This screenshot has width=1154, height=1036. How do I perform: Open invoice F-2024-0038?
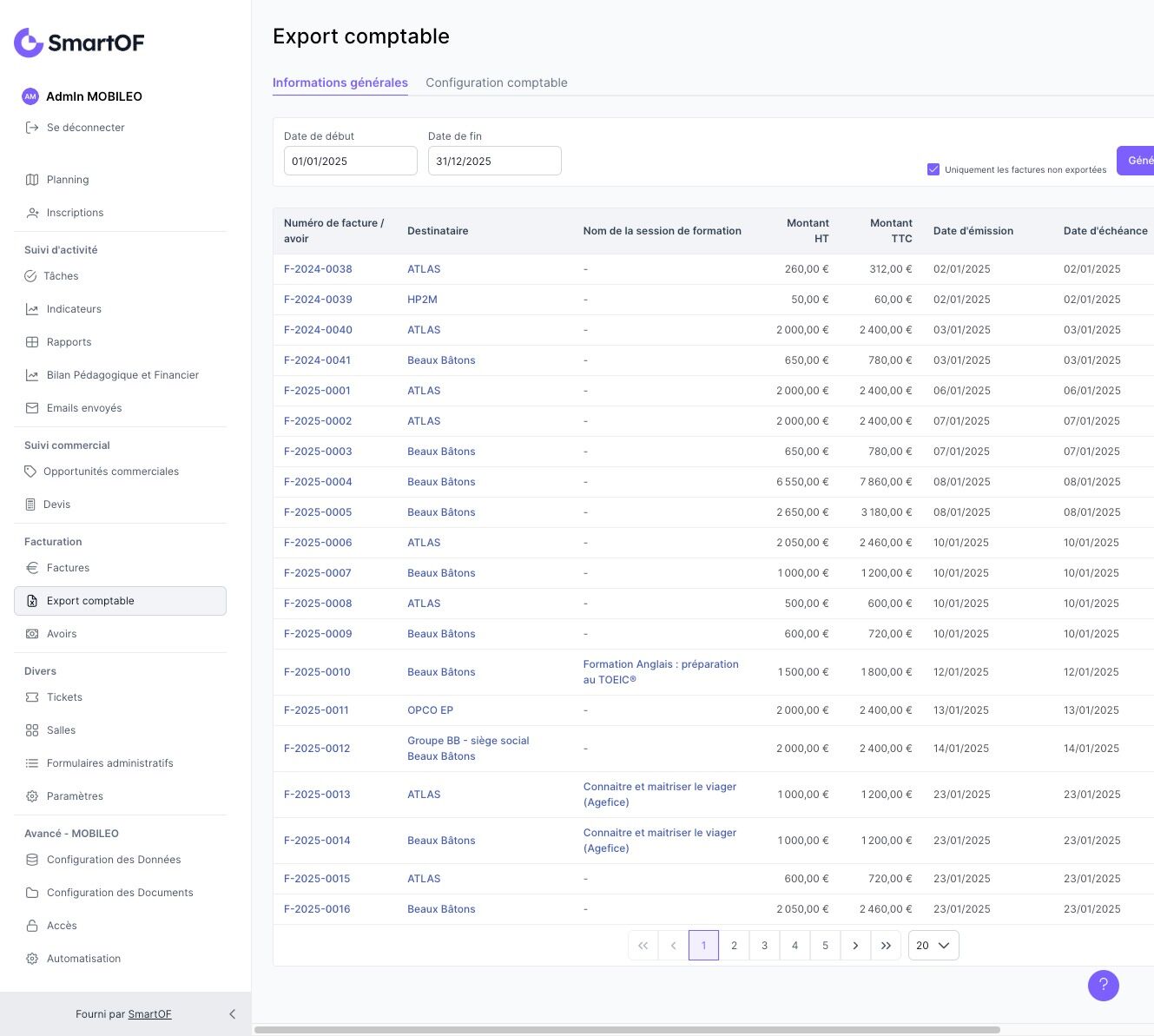click(x=318, y=269)
